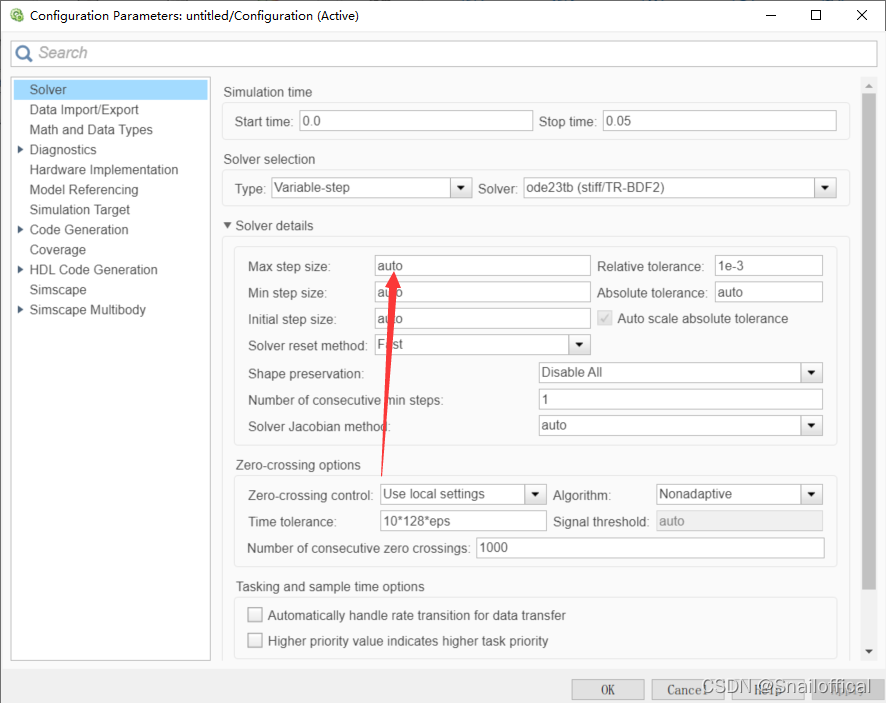Click the Relative tolerance field
Image resolution: width=886 pixels, height=703 pixels.
click(768, 266)
